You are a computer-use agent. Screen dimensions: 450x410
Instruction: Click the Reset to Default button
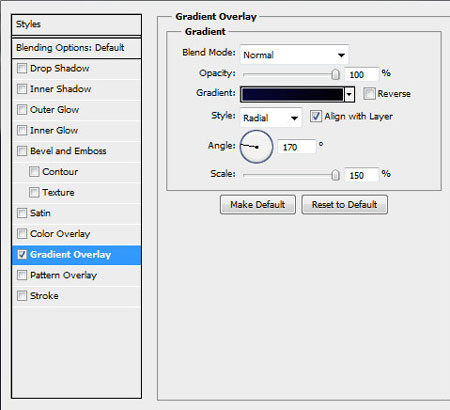344,204
